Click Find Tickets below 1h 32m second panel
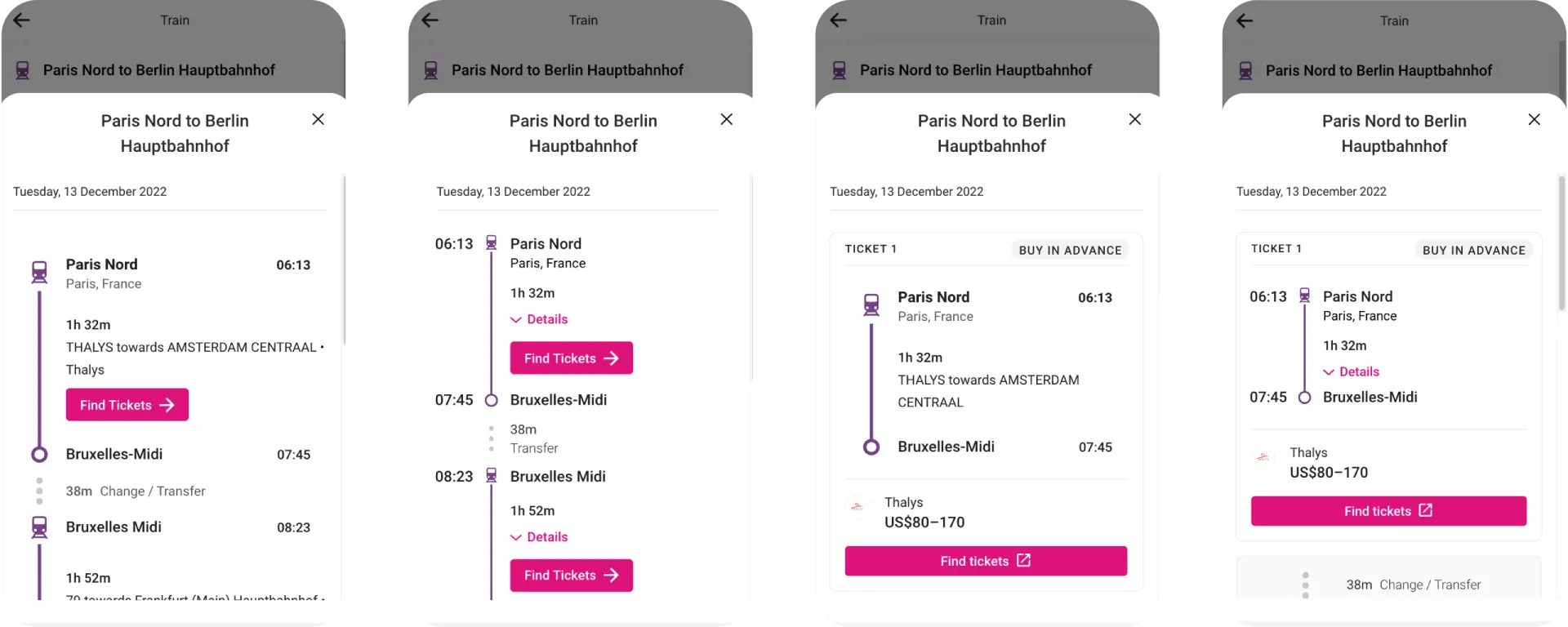Image resolution: width=1568 pixels, height=627 pixels. pos(572,358)
